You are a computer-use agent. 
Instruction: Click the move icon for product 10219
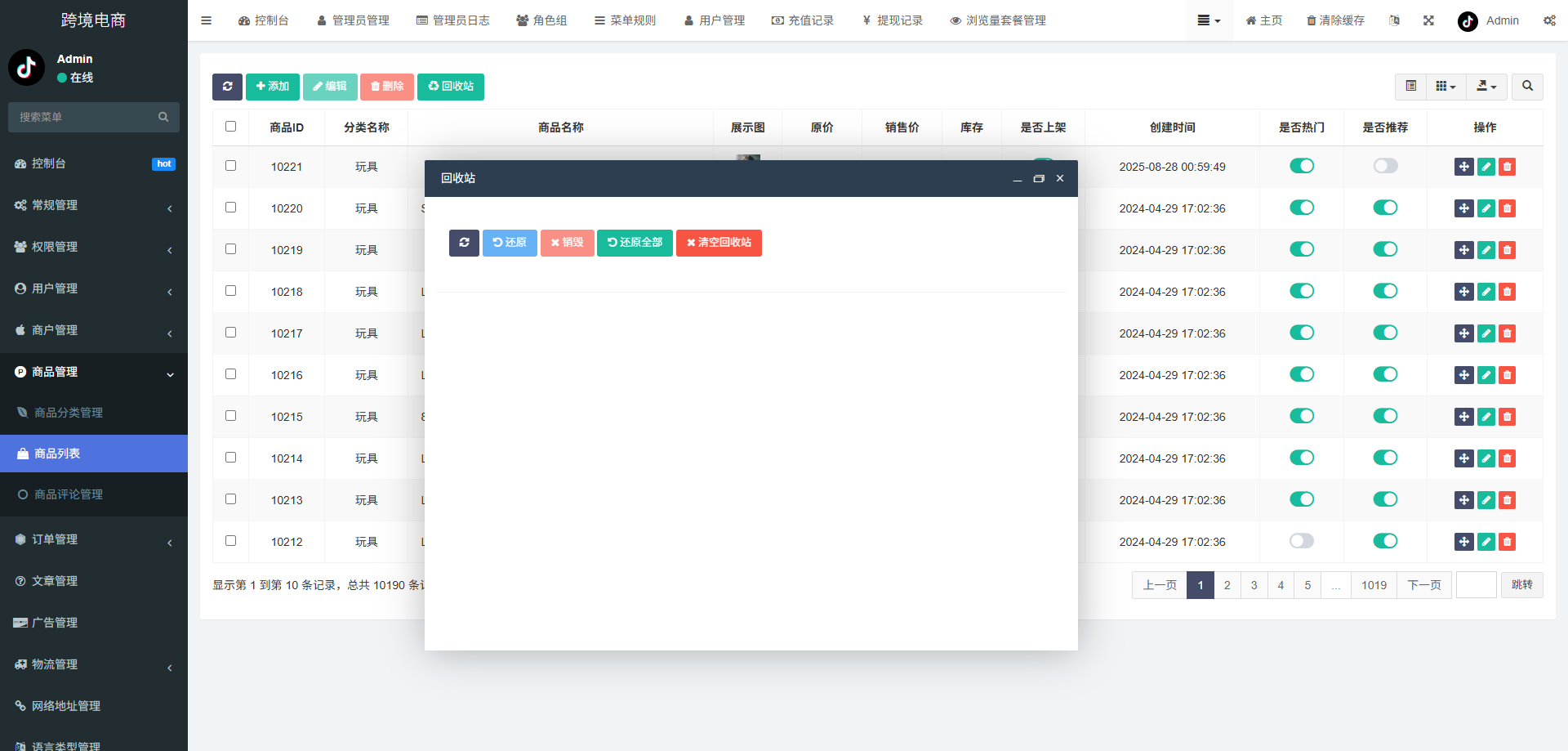click(1463, 250)
